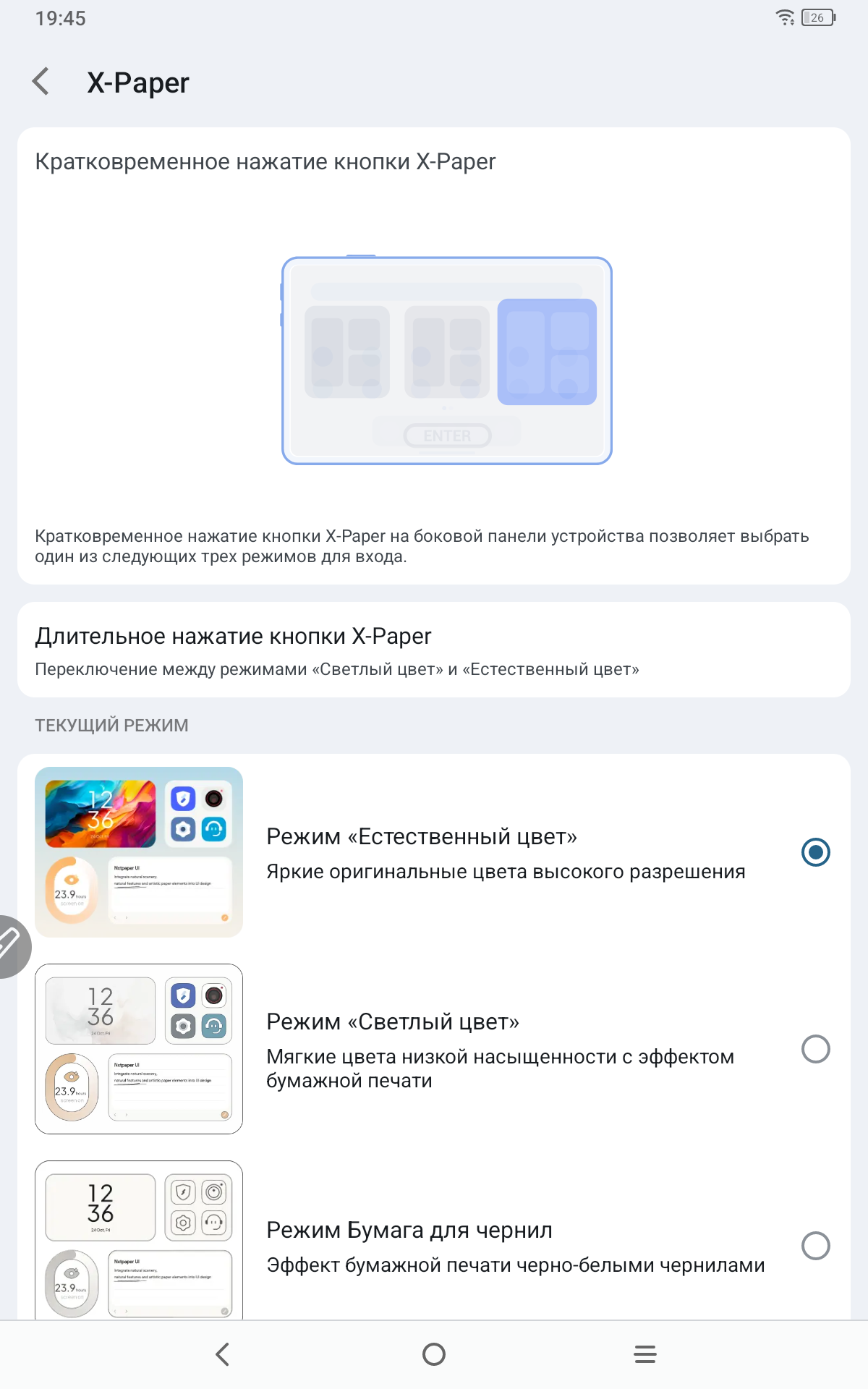Tap the colorful Естественный цвет preview thumbnail
868x1389 pixels.
pos(139,852)
